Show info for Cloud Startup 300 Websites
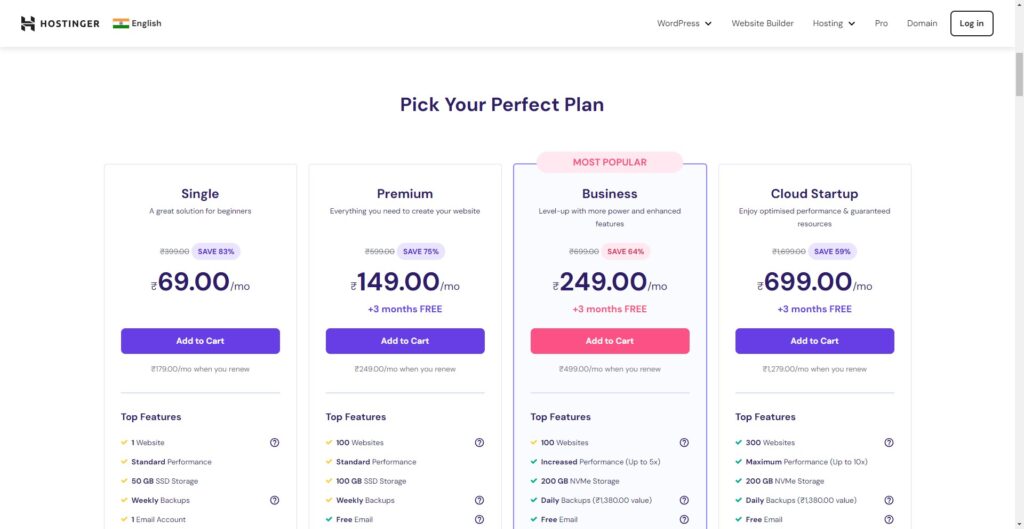 [x=889, y=443]
